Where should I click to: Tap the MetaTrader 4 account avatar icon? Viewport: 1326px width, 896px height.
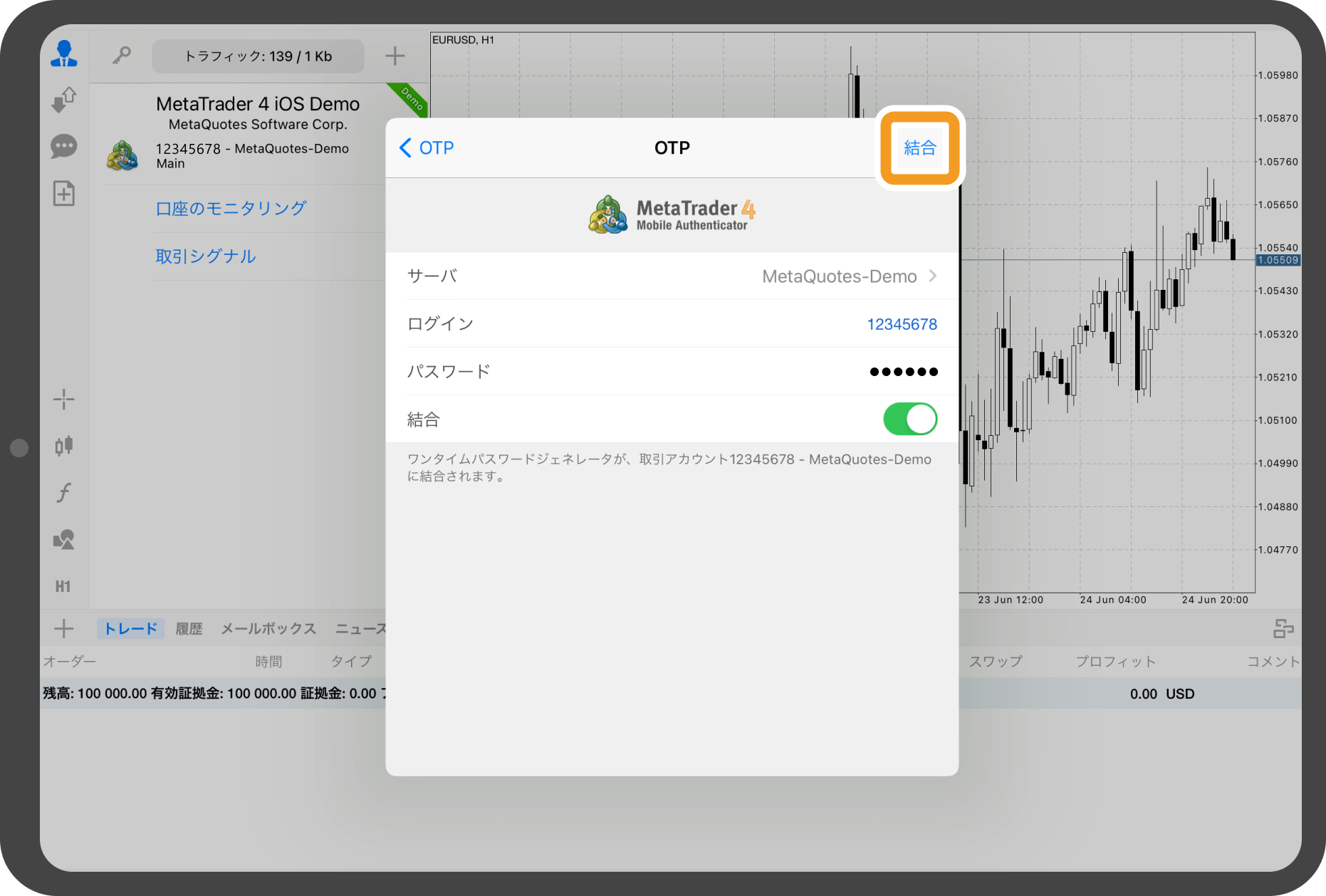point(122,155)
